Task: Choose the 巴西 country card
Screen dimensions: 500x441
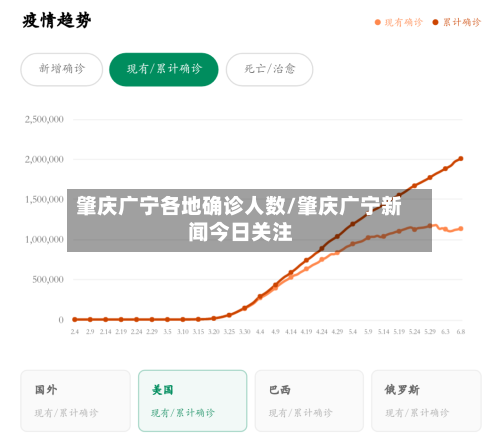Action: pos(309,401)
